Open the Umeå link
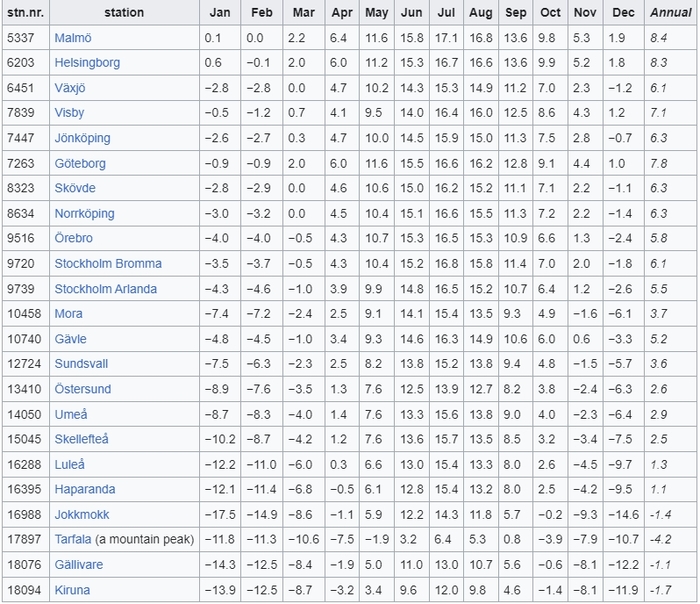Screen dimensions: 700x604 coord(71,414)
